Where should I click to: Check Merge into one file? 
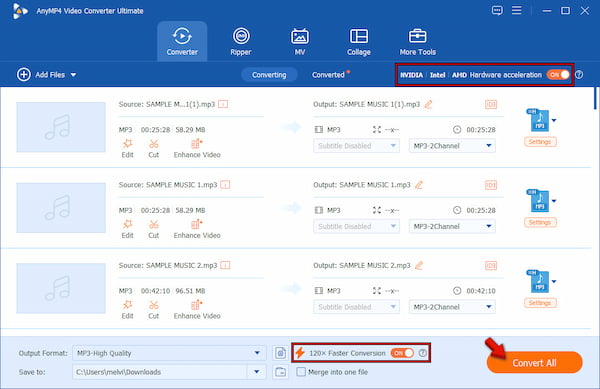coord(301,372)
